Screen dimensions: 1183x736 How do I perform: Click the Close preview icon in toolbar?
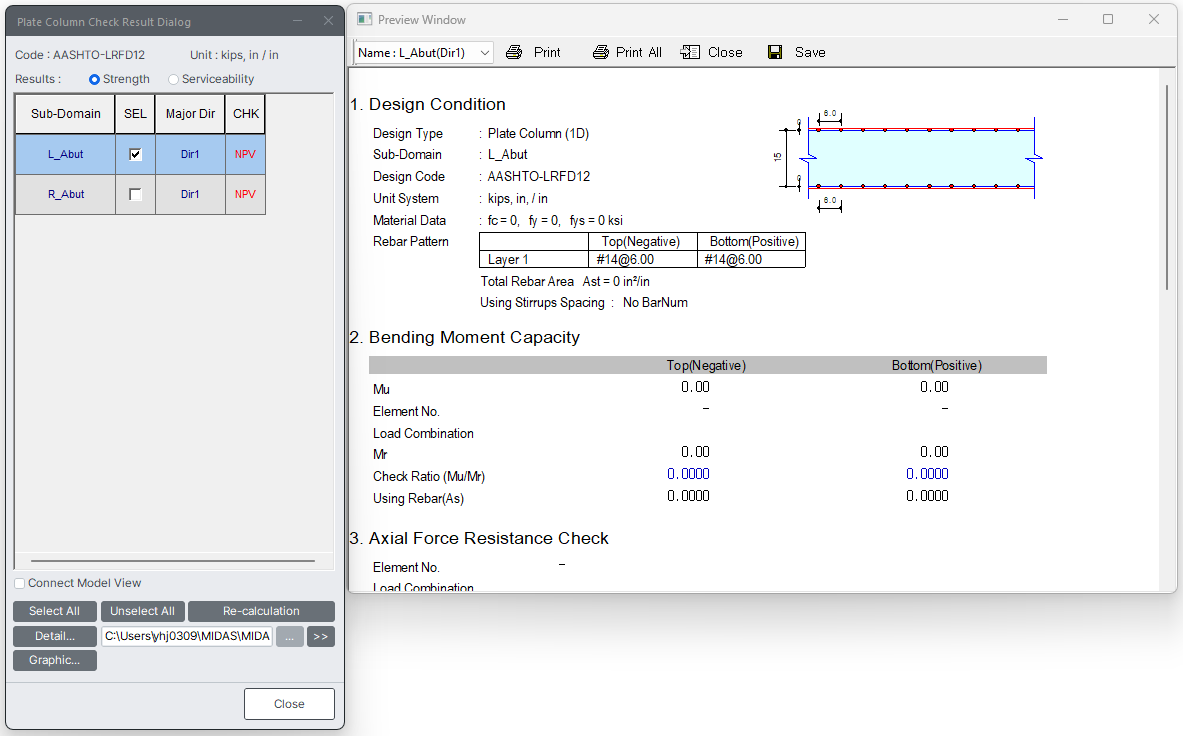pos(690,52)
